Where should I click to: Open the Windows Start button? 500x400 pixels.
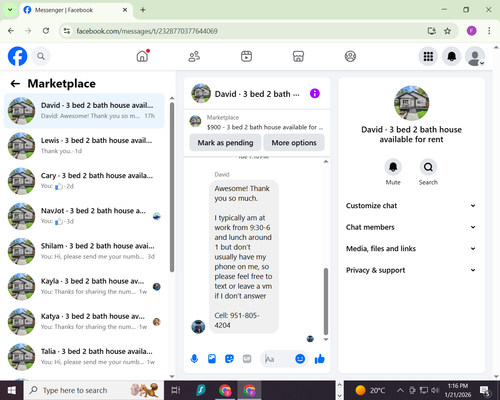point(11,390)
